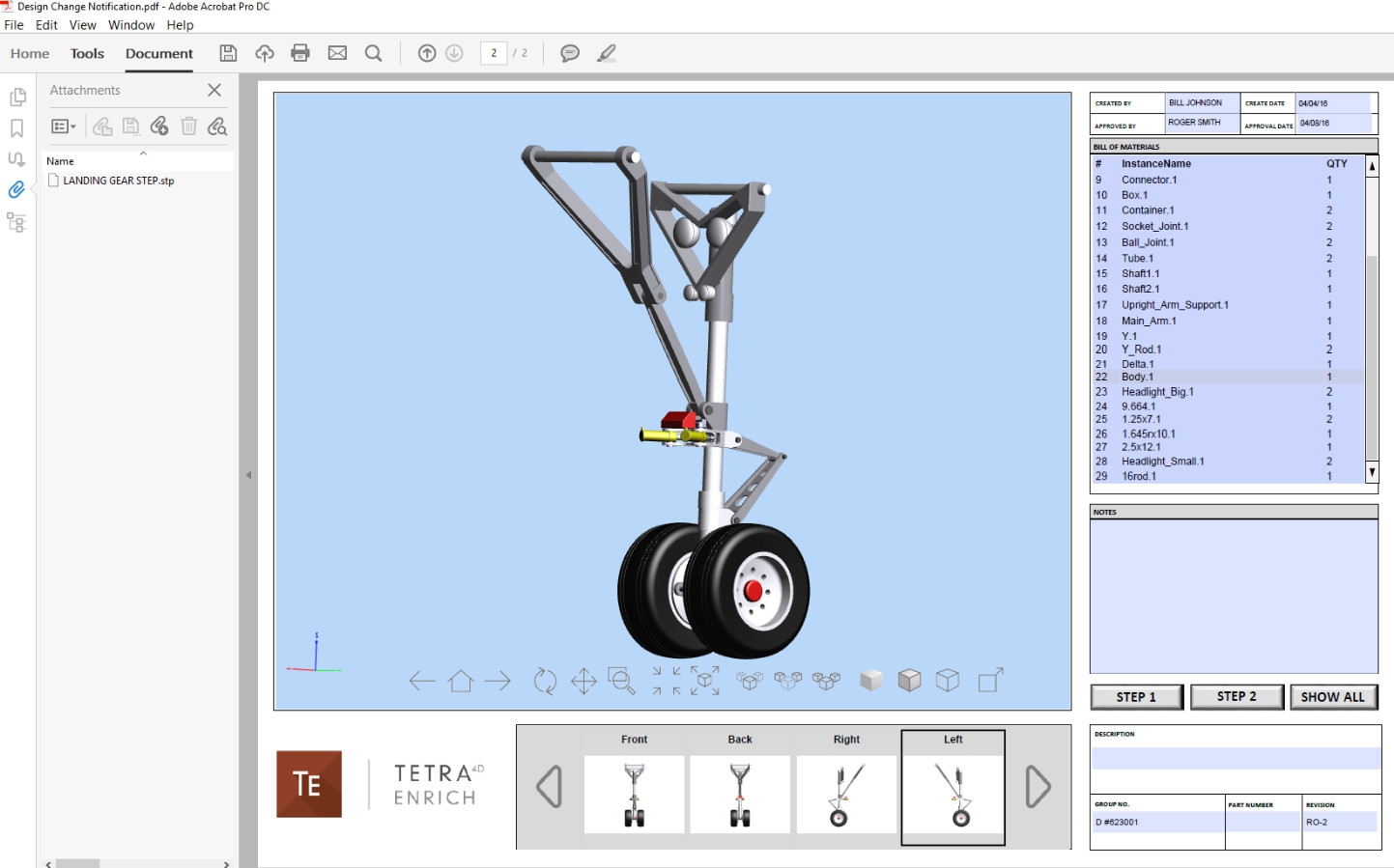Click the BOM scroll down arrow
This screenshot has width=1394, height=868.
coord(1372,472)
